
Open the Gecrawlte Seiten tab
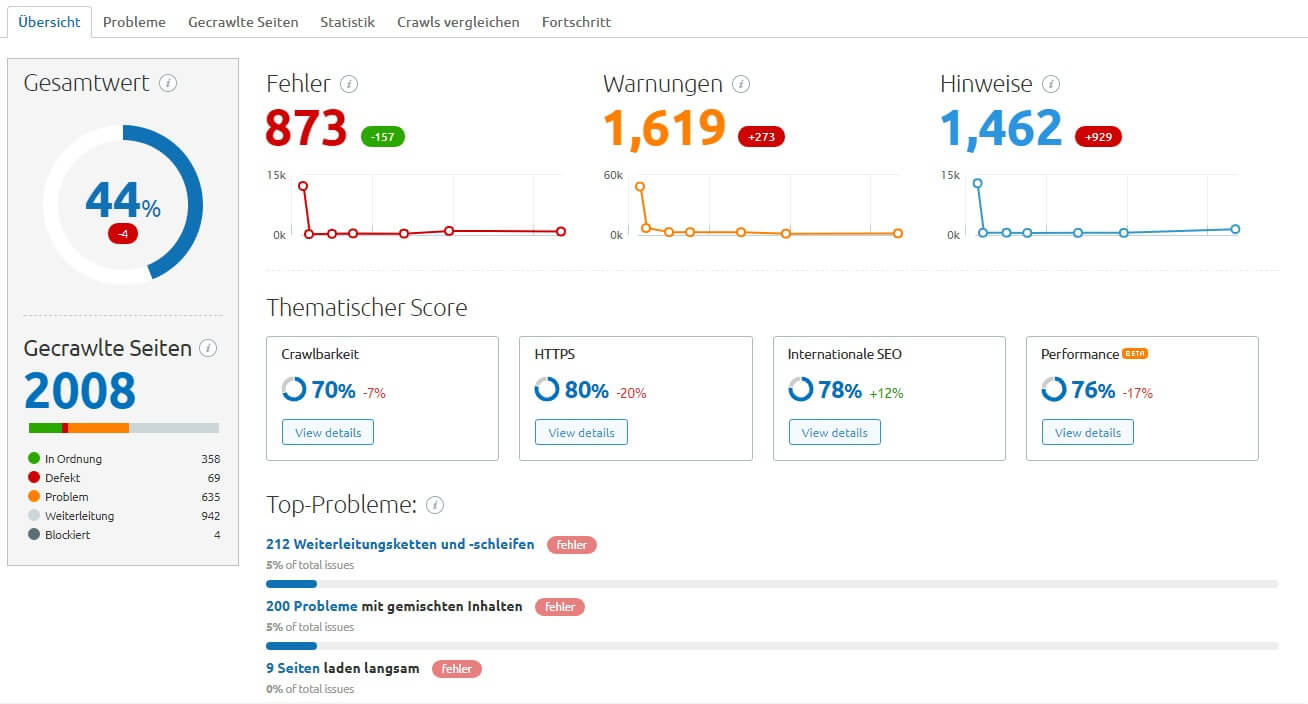pos(243,22)
